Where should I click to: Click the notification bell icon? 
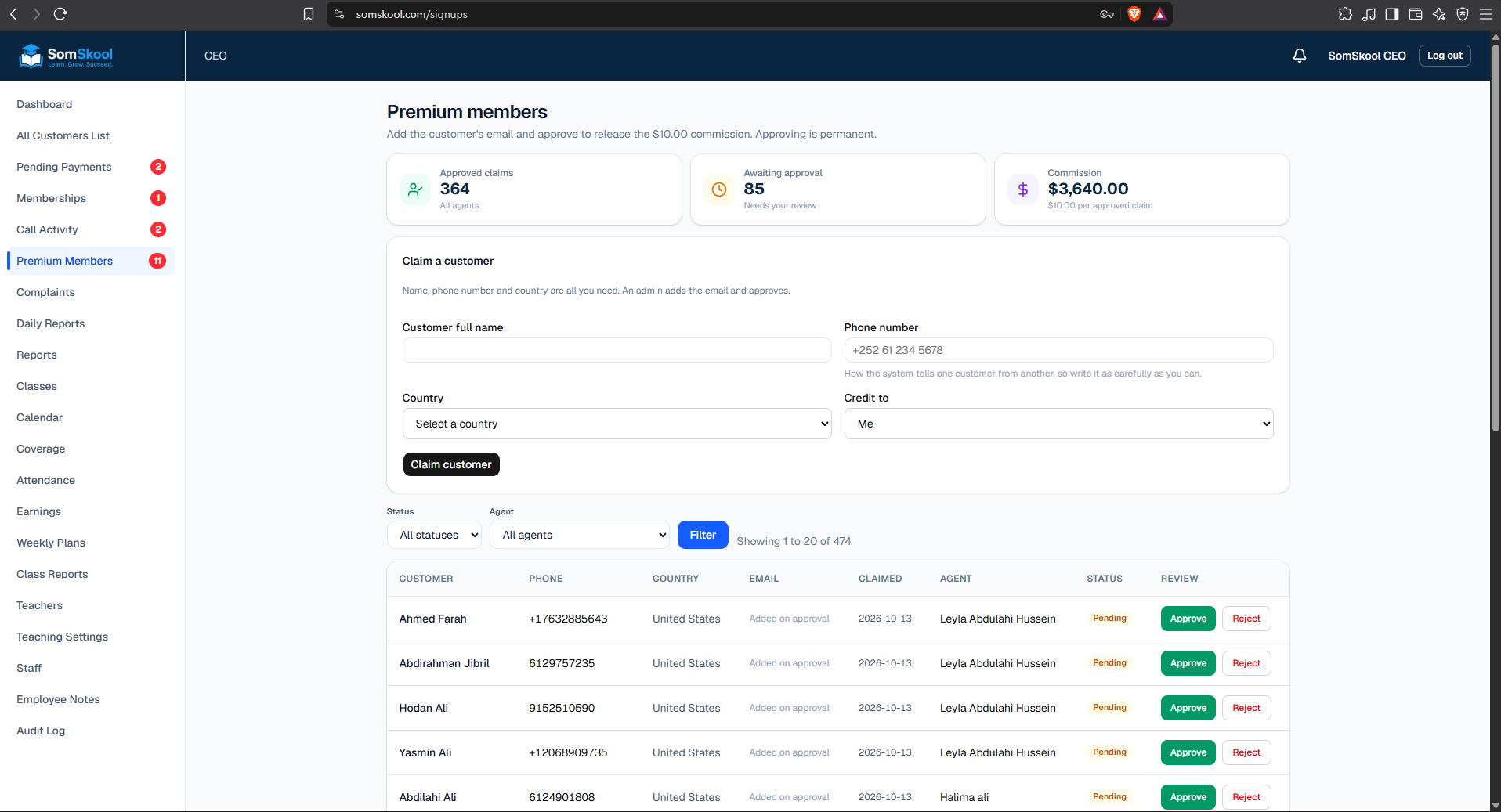click(x=1299, y=56)
